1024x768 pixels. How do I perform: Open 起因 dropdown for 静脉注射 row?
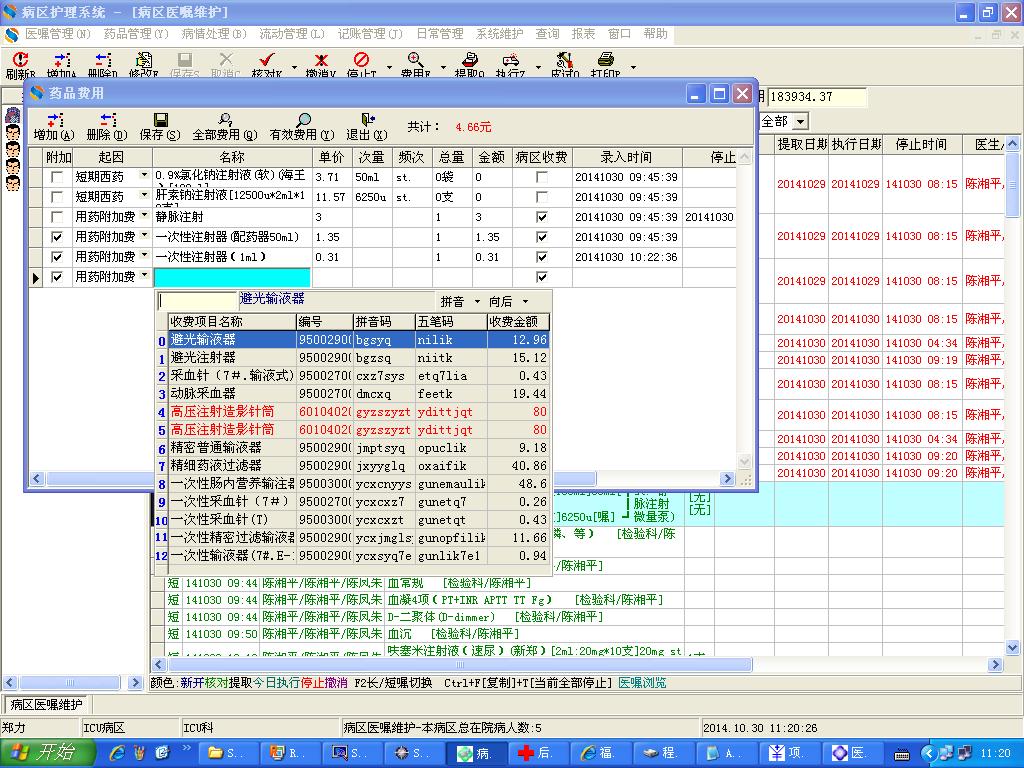coord(144,216)
